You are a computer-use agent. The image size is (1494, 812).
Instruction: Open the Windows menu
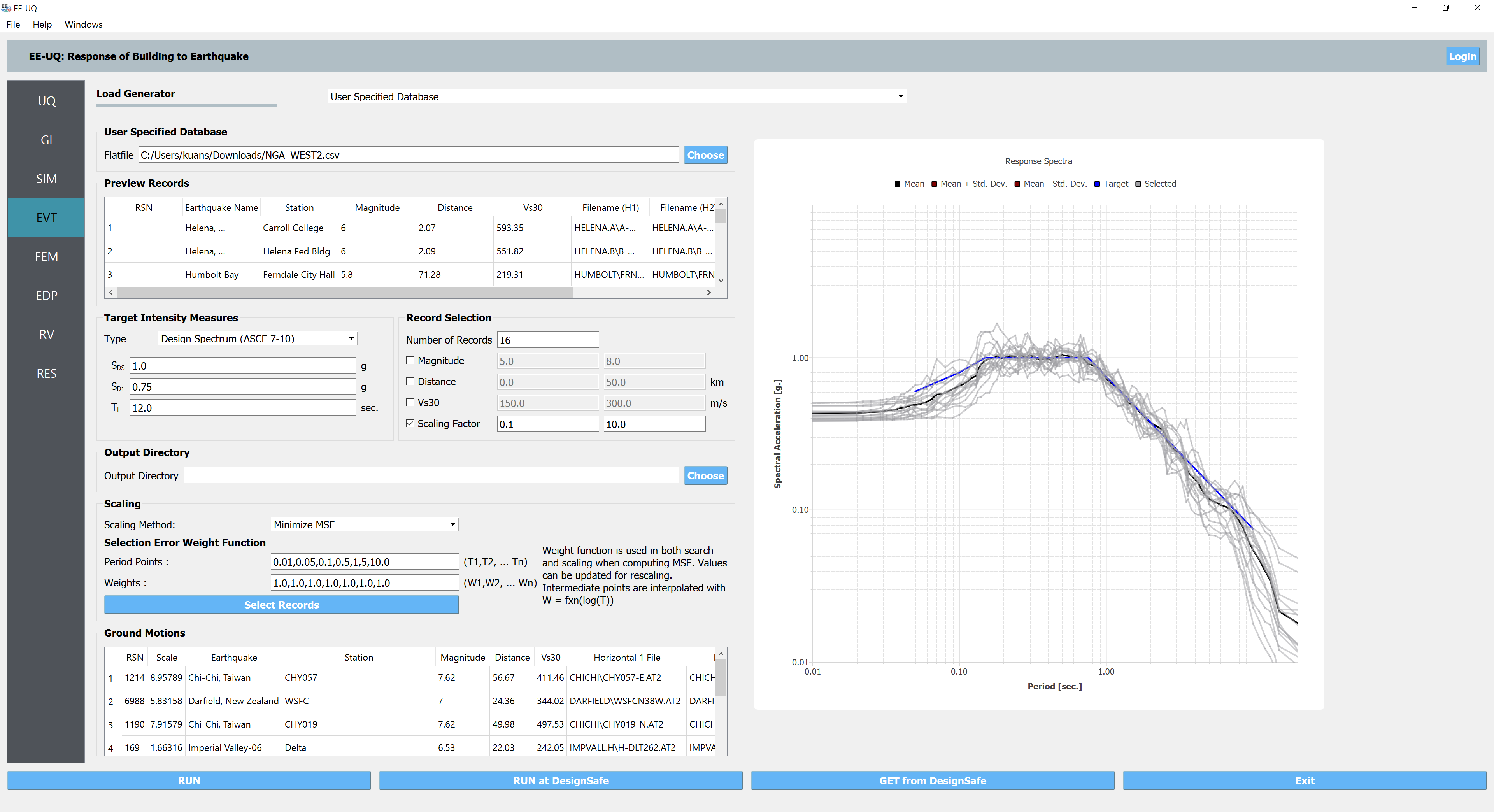(x=84, y=25)
